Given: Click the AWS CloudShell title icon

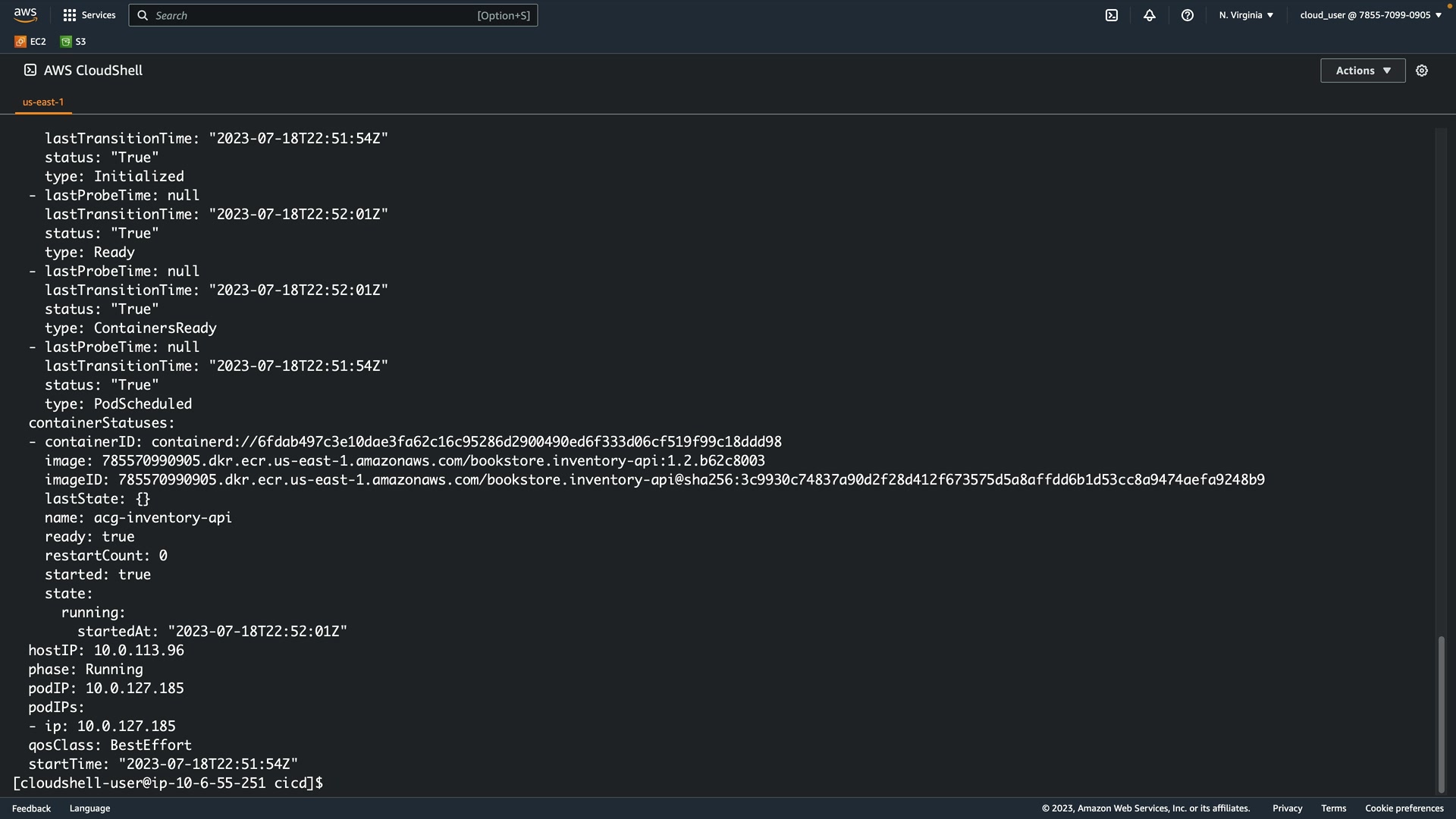Looking at the screenshot, I should point(30,70).
